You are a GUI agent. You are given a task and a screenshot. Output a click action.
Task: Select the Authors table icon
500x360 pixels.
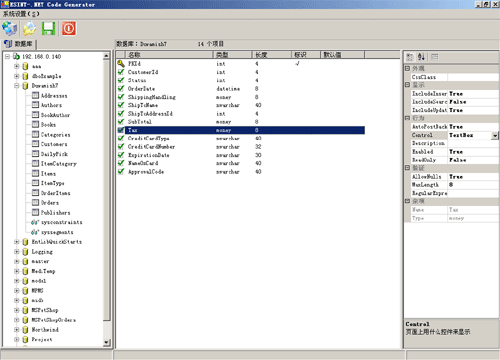tap(35, 105)
